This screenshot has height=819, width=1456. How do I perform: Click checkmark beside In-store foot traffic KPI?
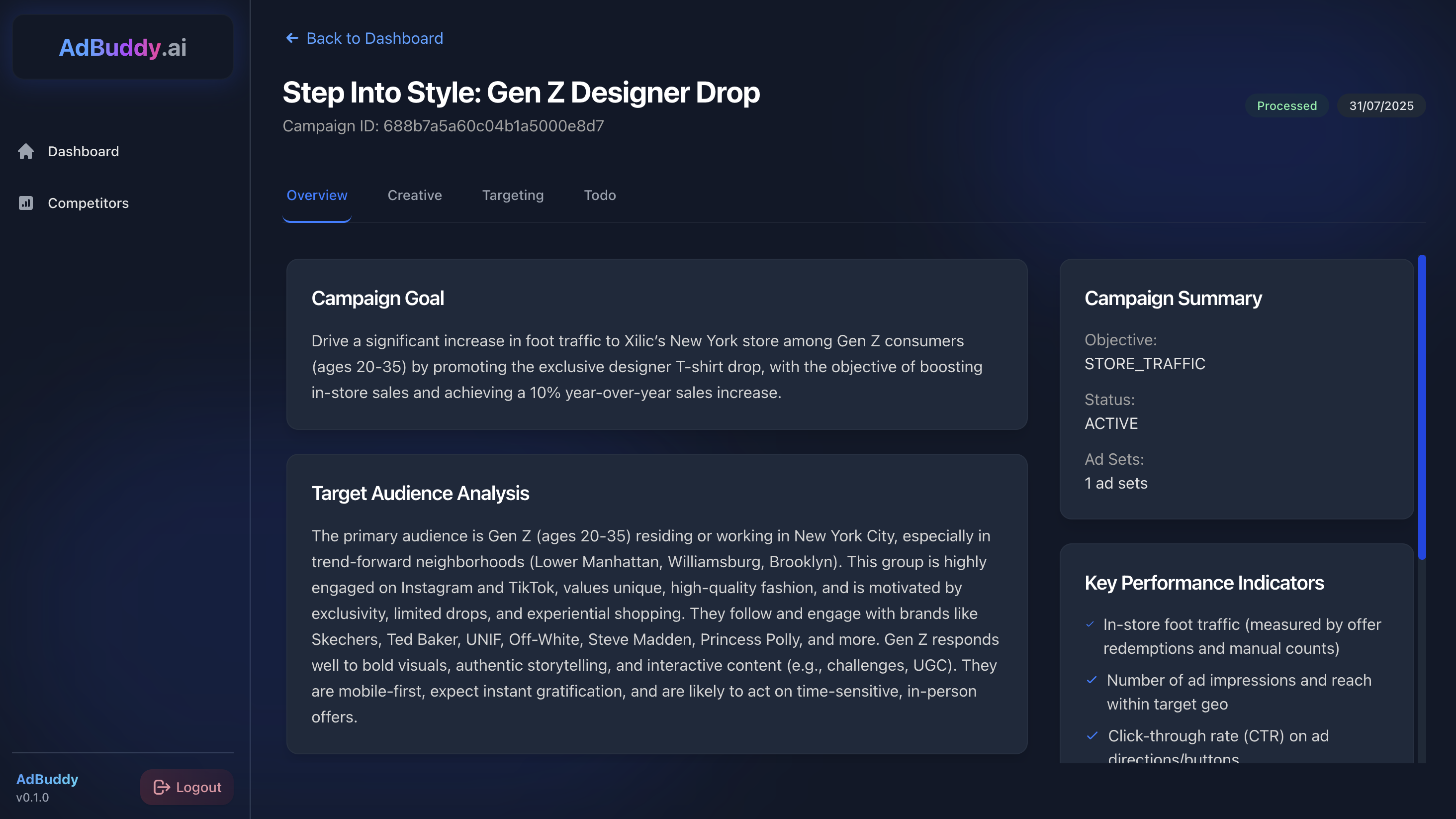pos(1090,624)
